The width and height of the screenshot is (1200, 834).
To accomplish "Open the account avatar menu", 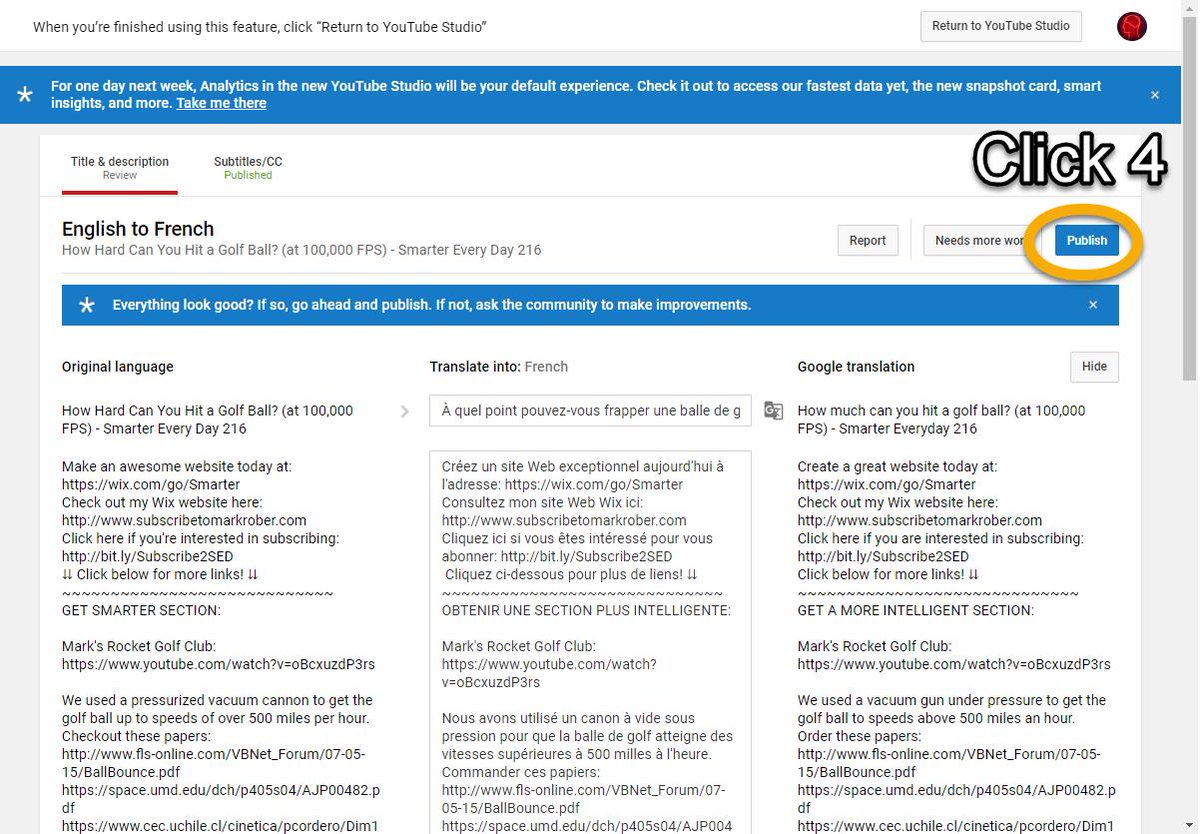I will click(1131, 27).
